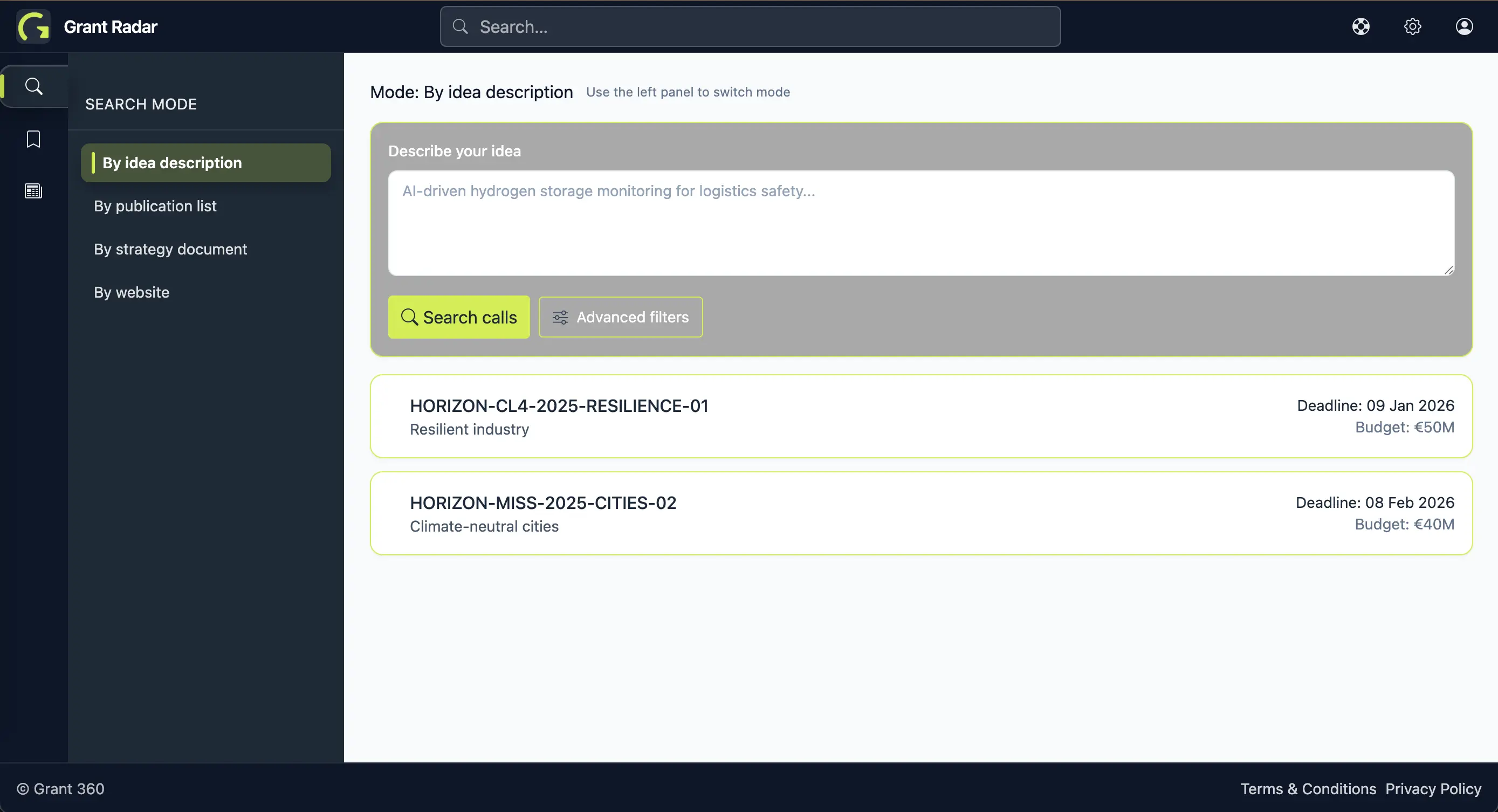This screenshot has width=1498, height=812.
Task: Switch to 'By strategy document' mode
Action: point(170,249)
